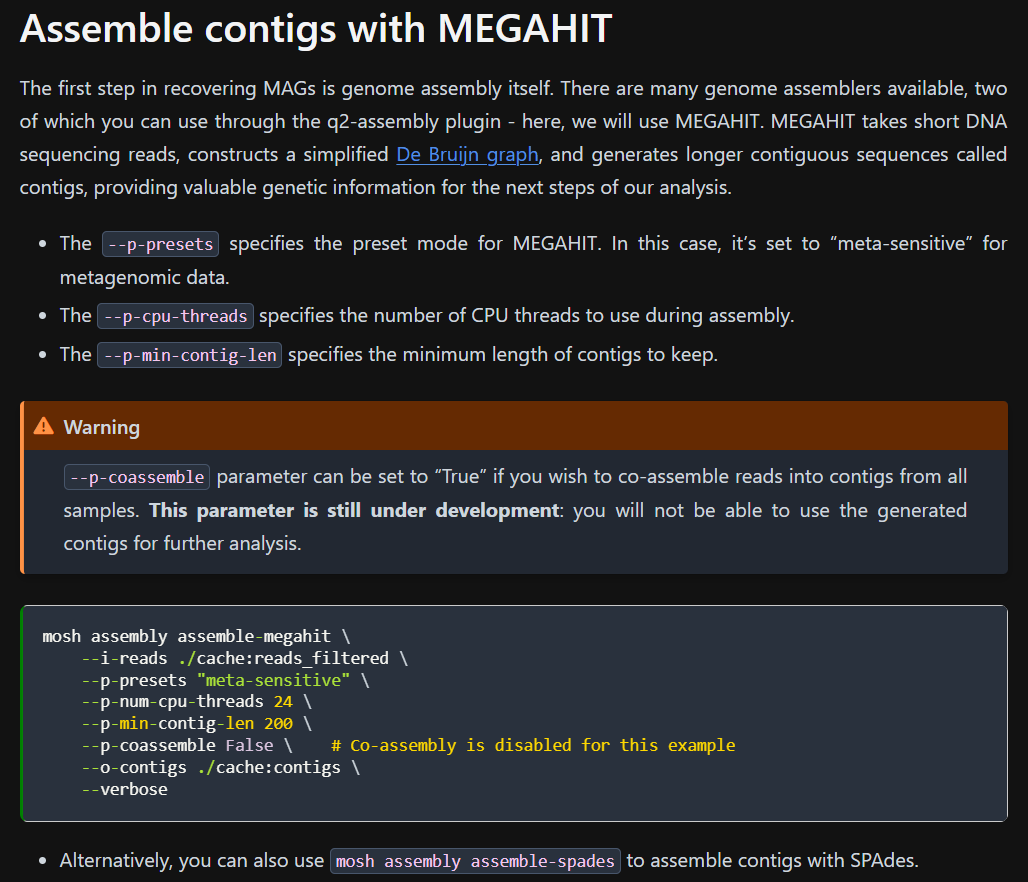Click the yellow 'Co-assembly is disabled' code comment
Screen dimensions: 1028x882
(533, 745)
